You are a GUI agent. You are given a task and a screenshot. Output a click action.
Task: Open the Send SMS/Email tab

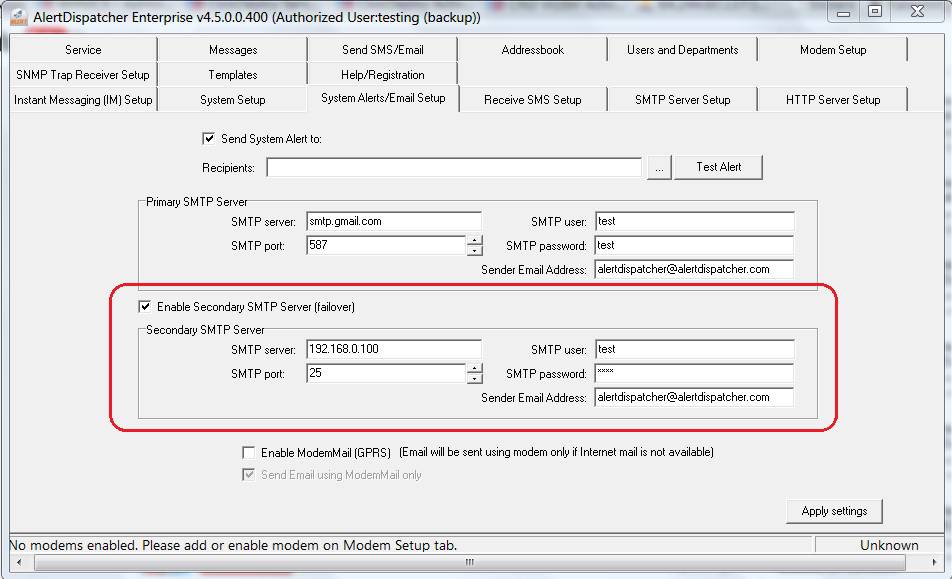click(382, 50)
